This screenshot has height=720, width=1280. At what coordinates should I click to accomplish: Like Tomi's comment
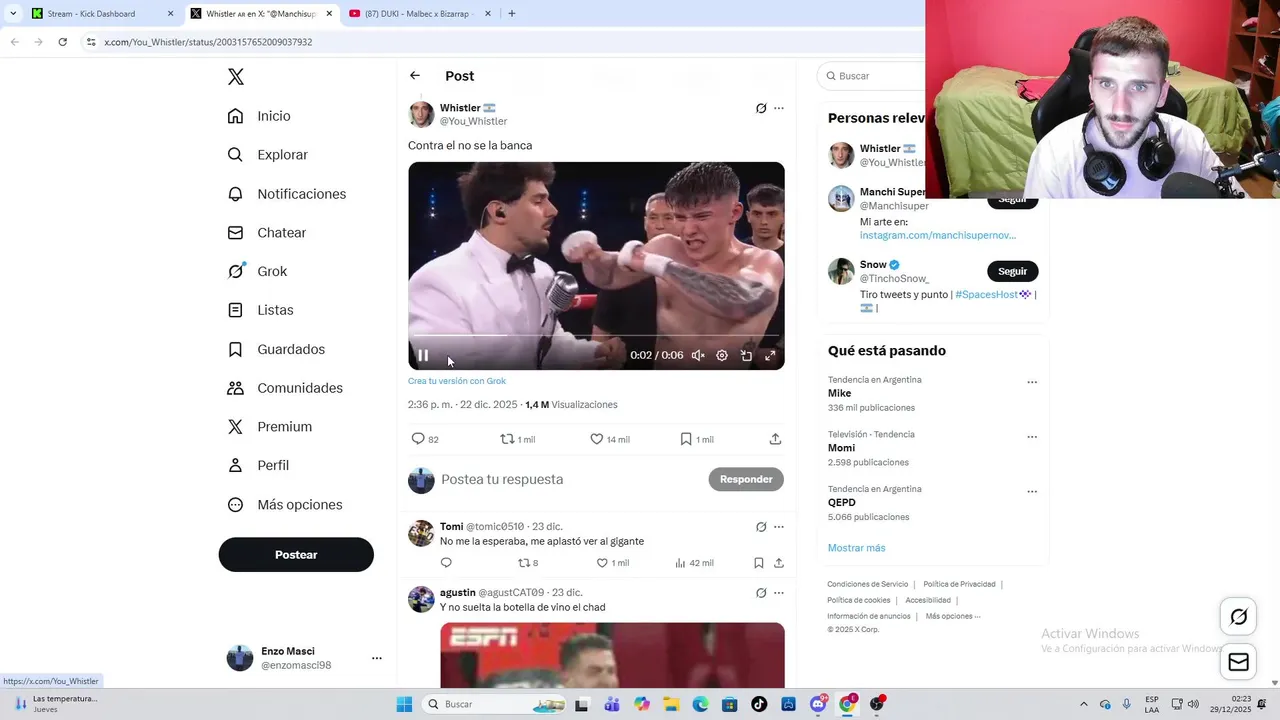click(612, 563)
